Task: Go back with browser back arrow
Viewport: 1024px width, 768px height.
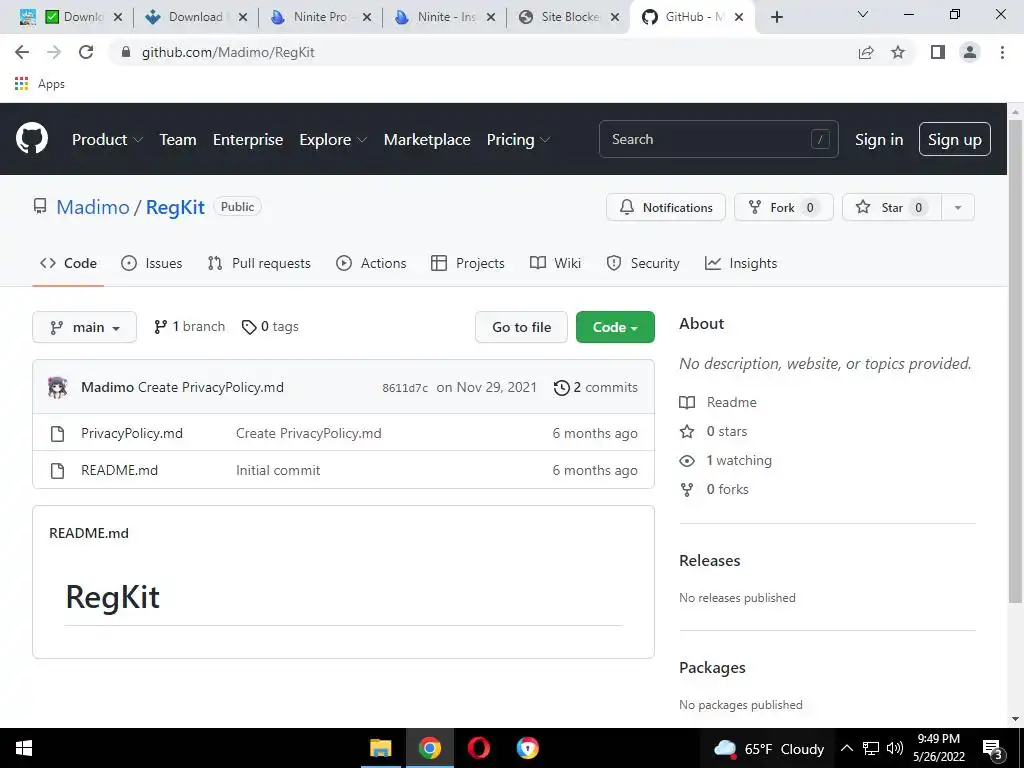Action: pos(22,52)
